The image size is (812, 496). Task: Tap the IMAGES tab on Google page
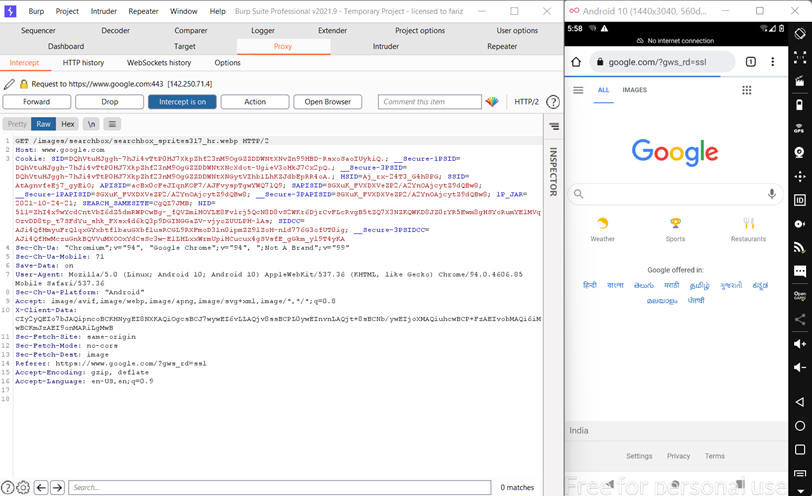pyautogui.click(x=634, y=90)
